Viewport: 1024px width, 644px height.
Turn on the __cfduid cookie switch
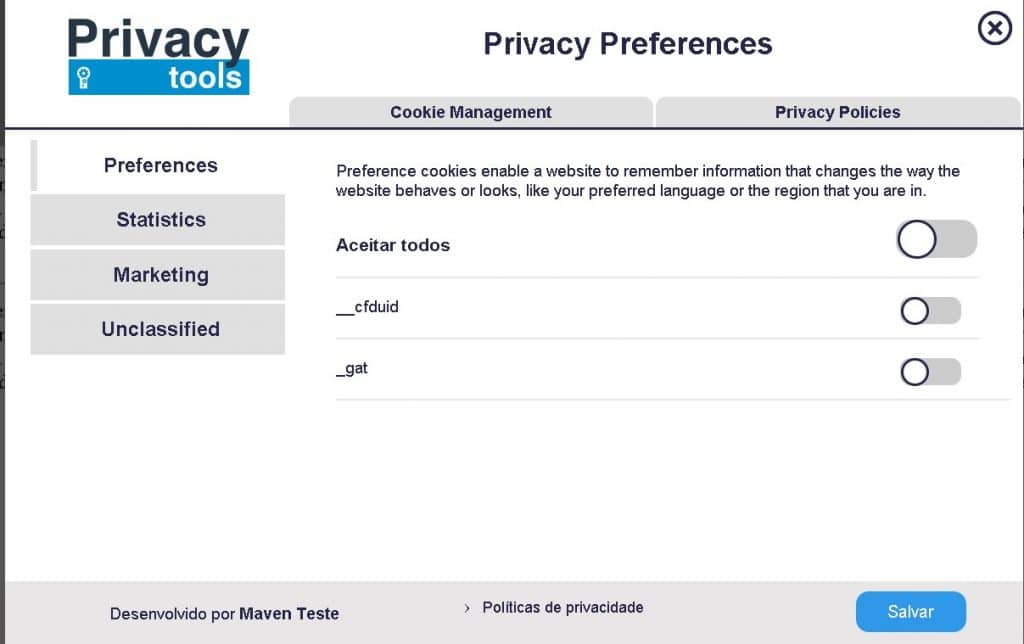click(x=930, y=311)
